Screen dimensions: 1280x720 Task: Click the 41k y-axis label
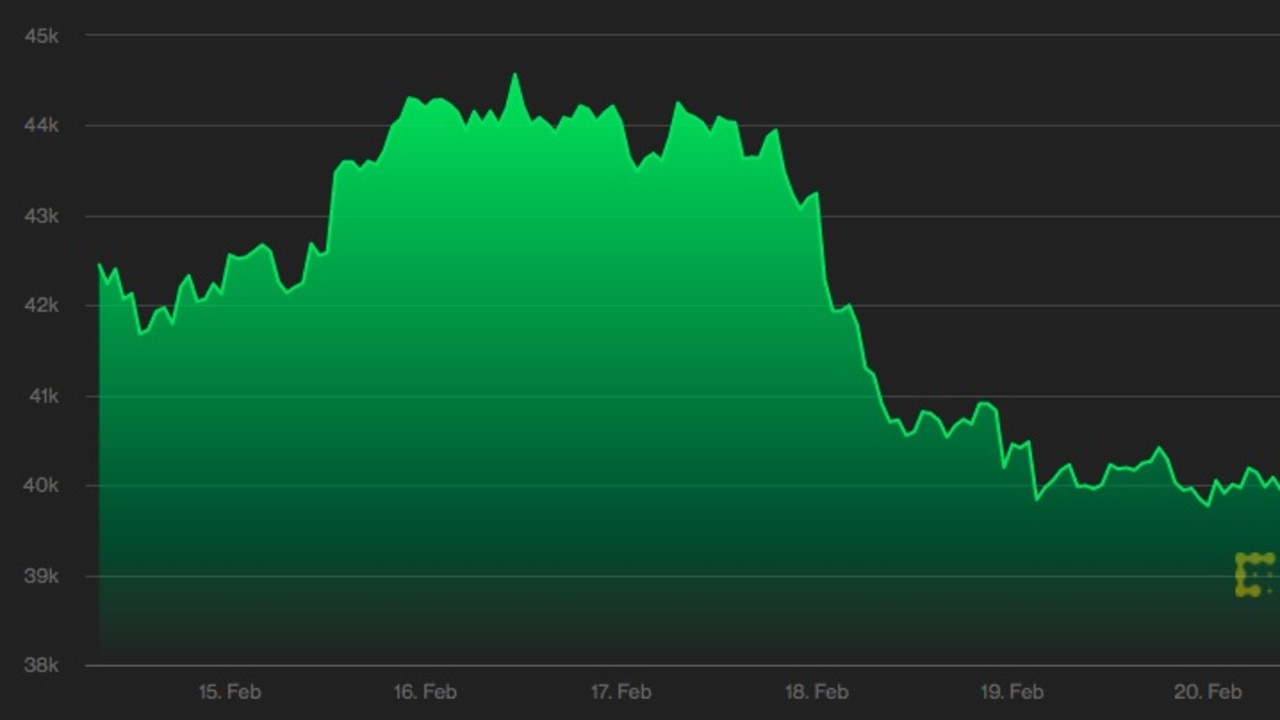pos(42,396)
